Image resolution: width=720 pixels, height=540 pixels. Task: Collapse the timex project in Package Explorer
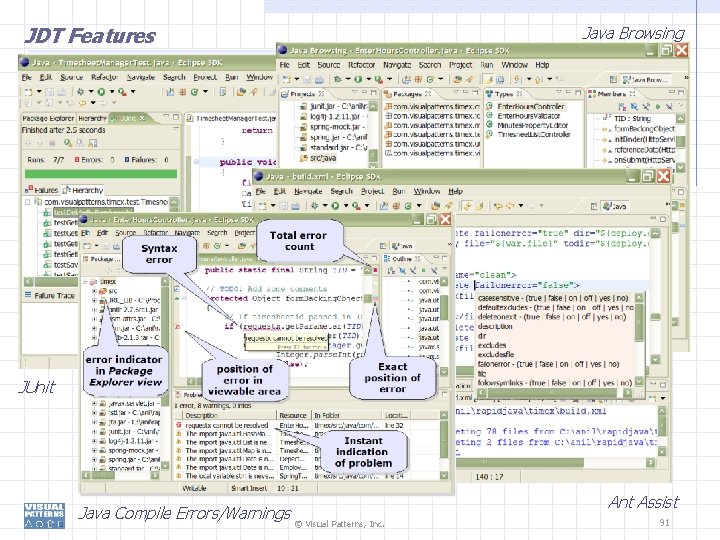86,281
